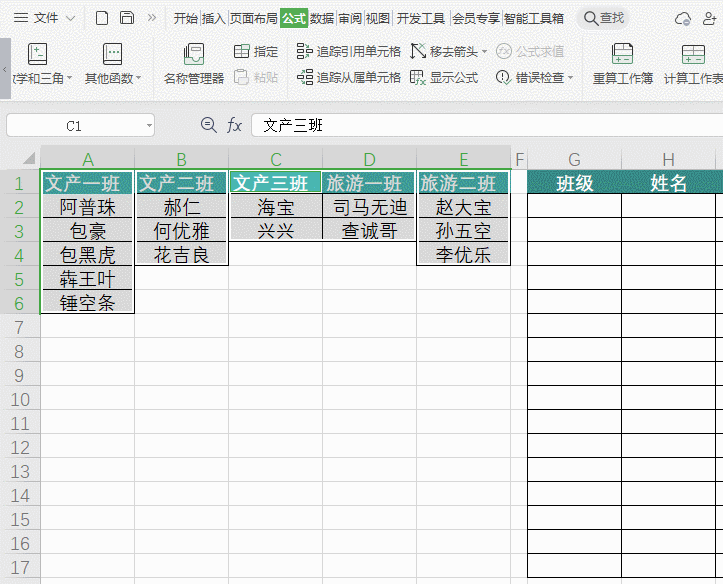Screen dimensions: 723x584
Task: Select column G header
Action: pos(575,159)
